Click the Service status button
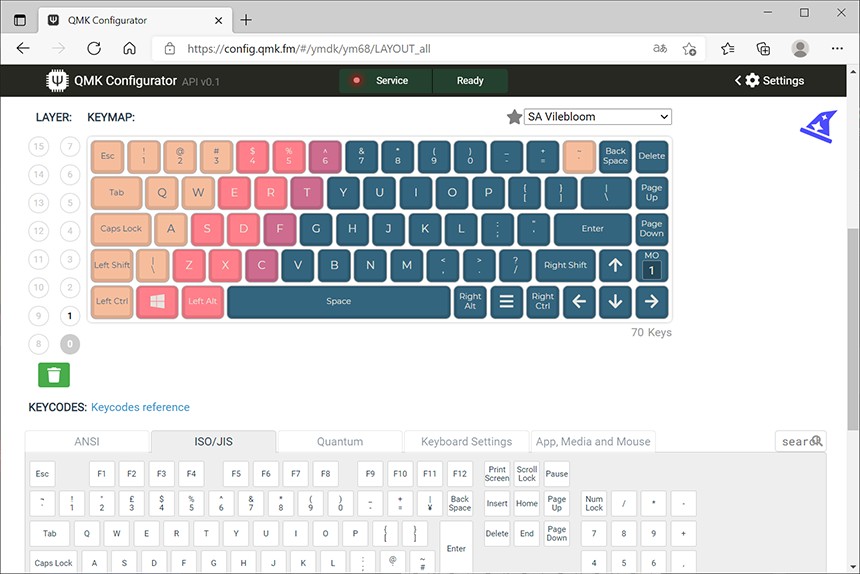860x574 pixels. (386, 81)
